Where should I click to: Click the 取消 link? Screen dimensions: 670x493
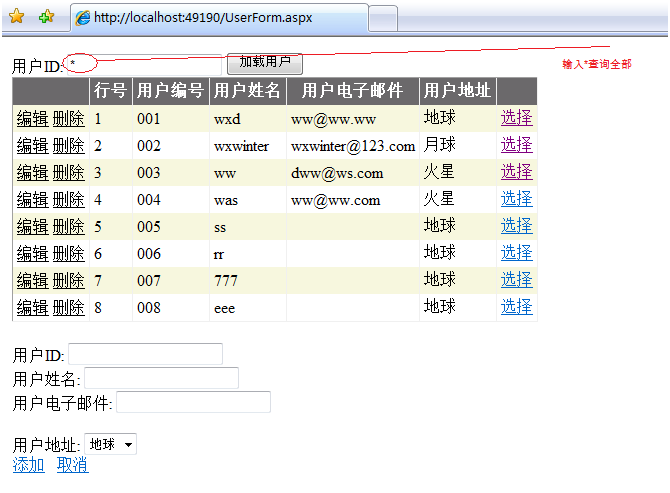(73, 465)
